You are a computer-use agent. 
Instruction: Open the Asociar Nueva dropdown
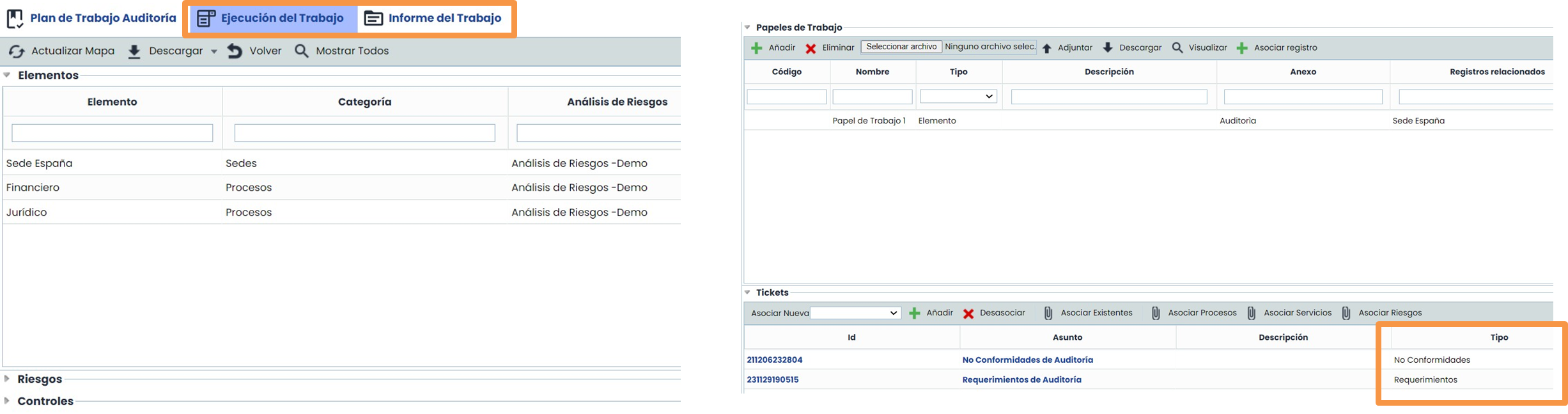tap(855, 313)
